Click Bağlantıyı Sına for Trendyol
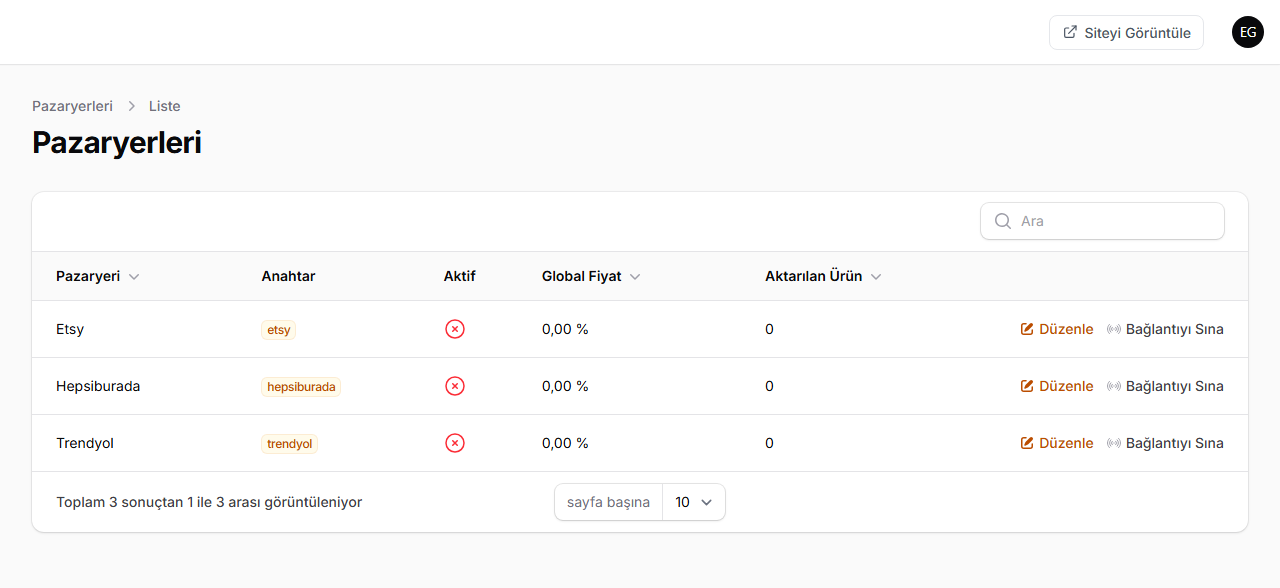 (1165, 443)
